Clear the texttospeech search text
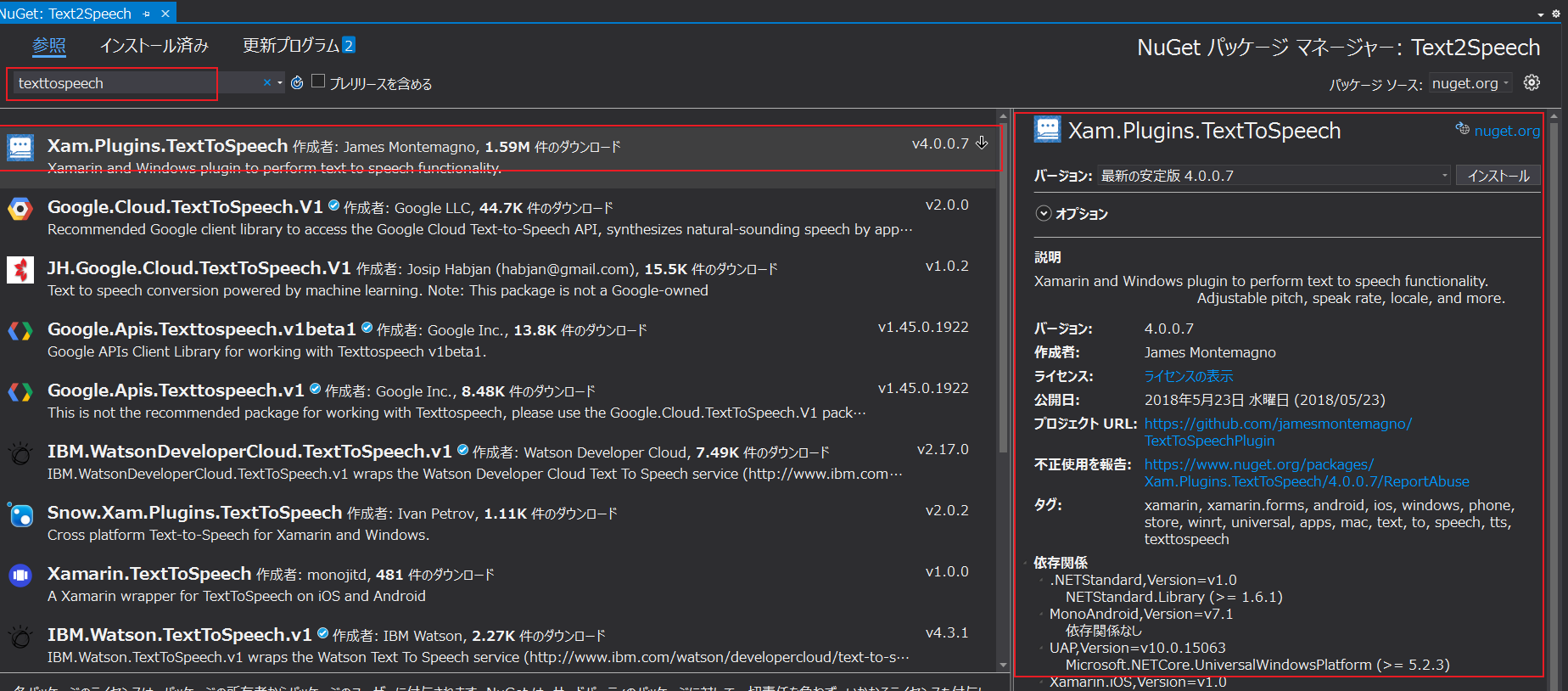Image resolution: width=1568 pixels, height=691 pixels. pos(266,82)
